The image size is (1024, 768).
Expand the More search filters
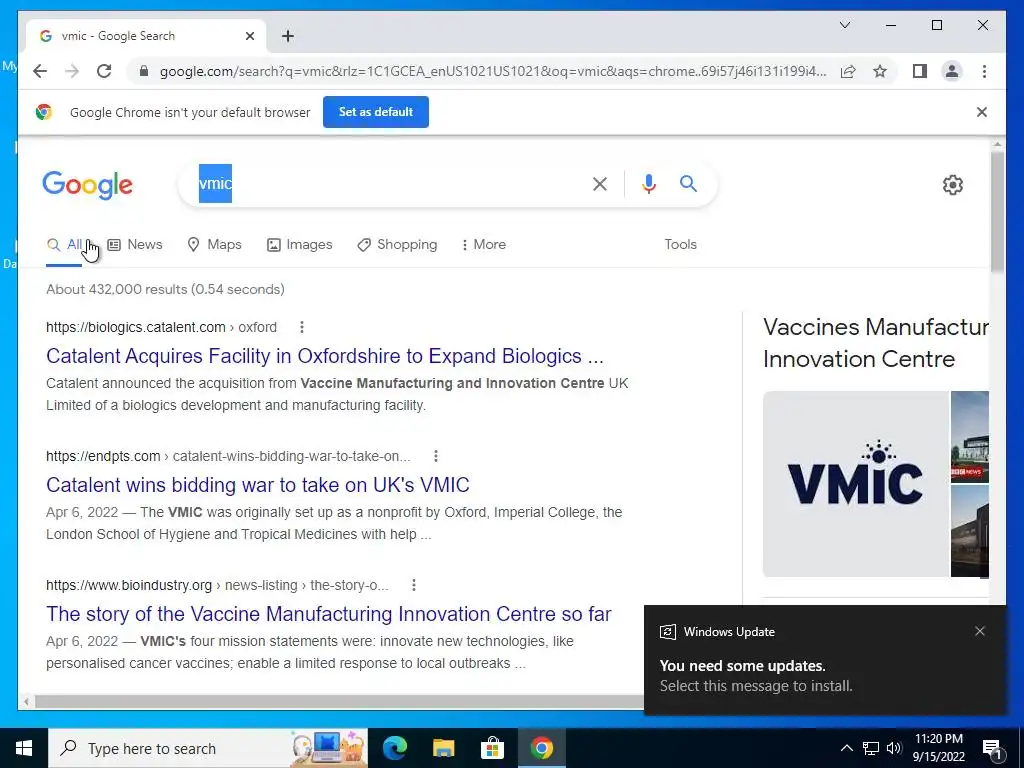point(483,244)
